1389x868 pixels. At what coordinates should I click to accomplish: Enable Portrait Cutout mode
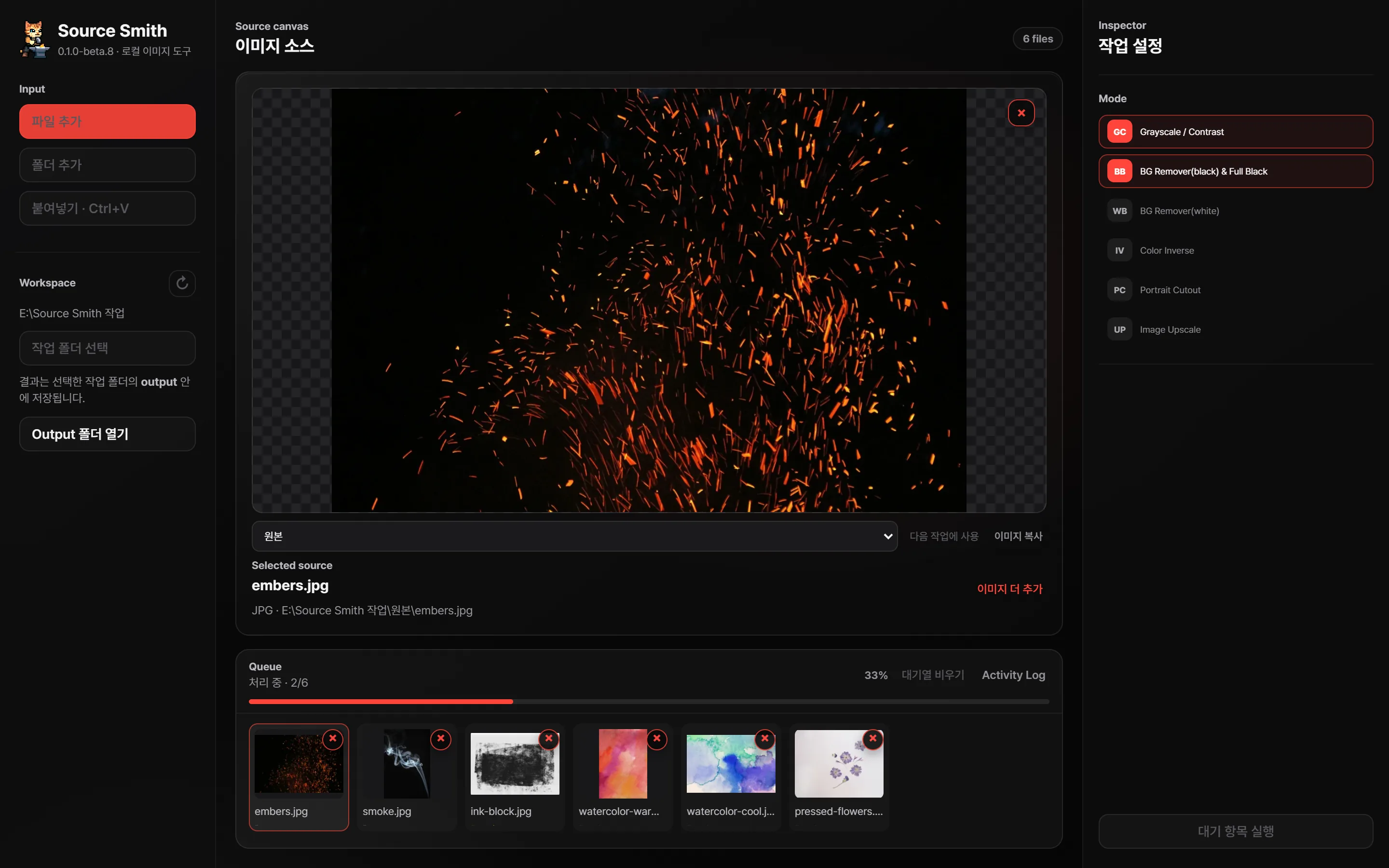click(x=1235, y=290)
